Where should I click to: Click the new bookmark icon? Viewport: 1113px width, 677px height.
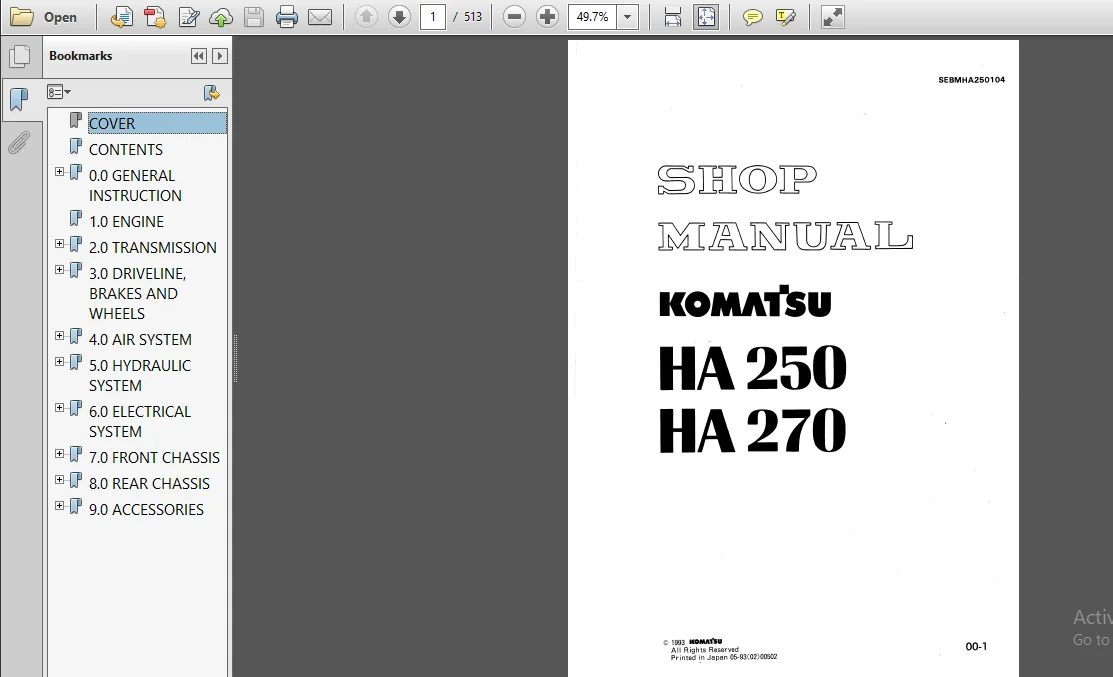pos(212,93)
